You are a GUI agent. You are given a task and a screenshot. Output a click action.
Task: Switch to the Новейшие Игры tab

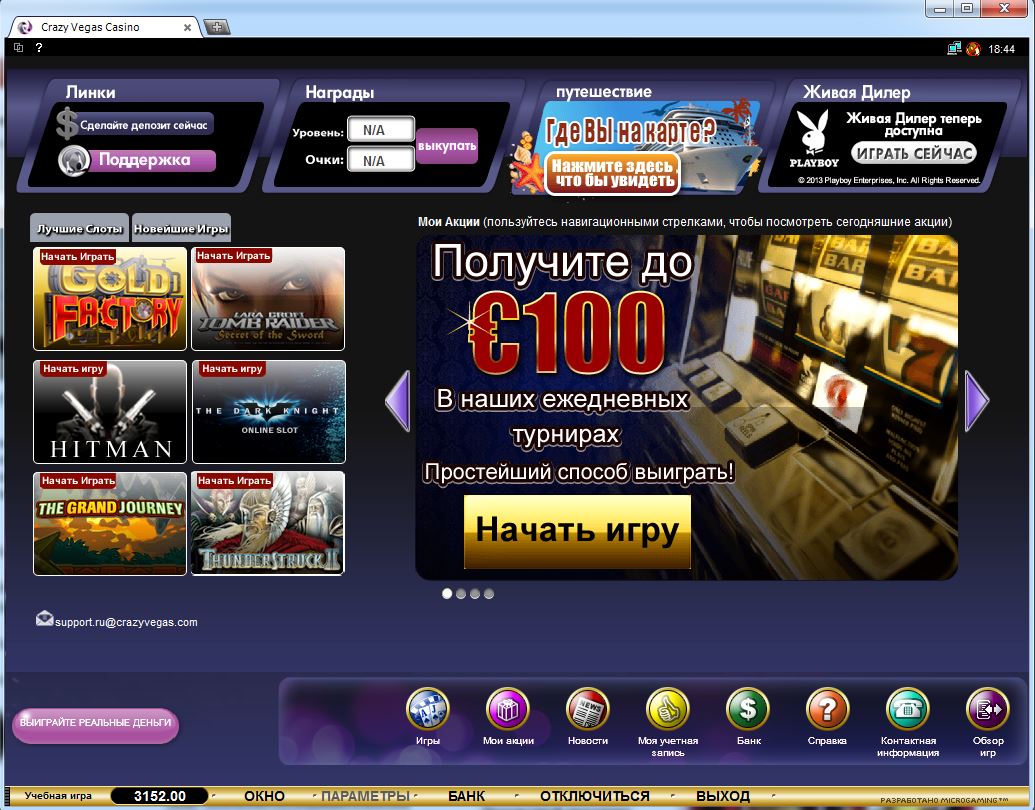click(x=182, y=228)
